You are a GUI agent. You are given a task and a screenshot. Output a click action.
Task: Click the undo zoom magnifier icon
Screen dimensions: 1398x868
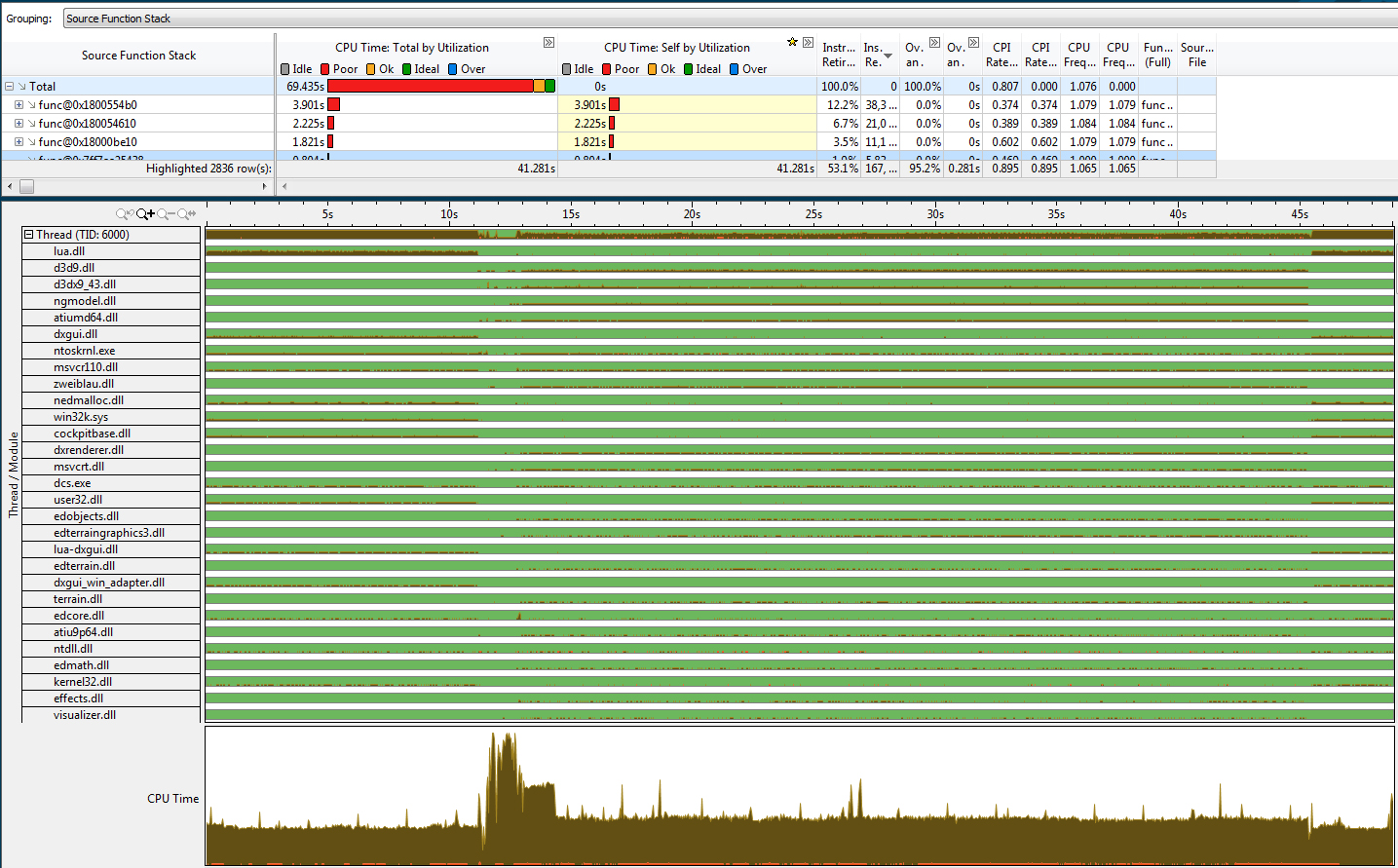[x=125, y=213]
